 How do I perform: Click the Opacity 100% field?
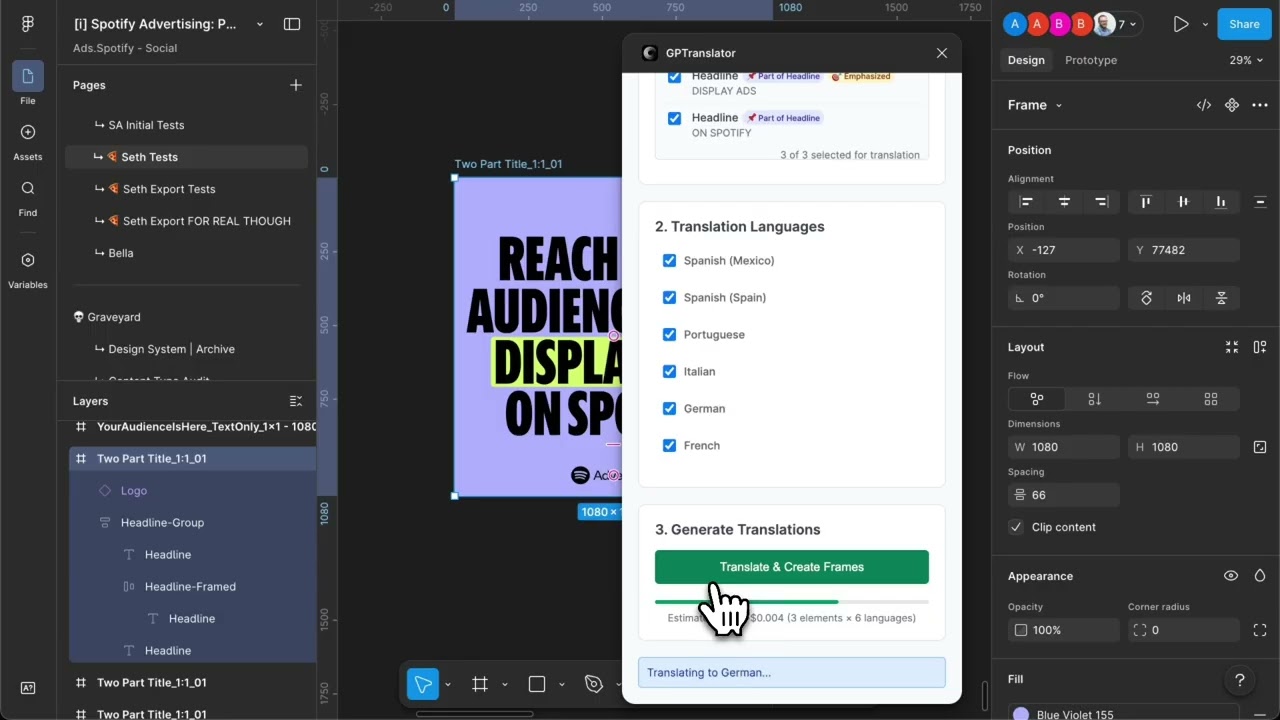(1064, 630)
